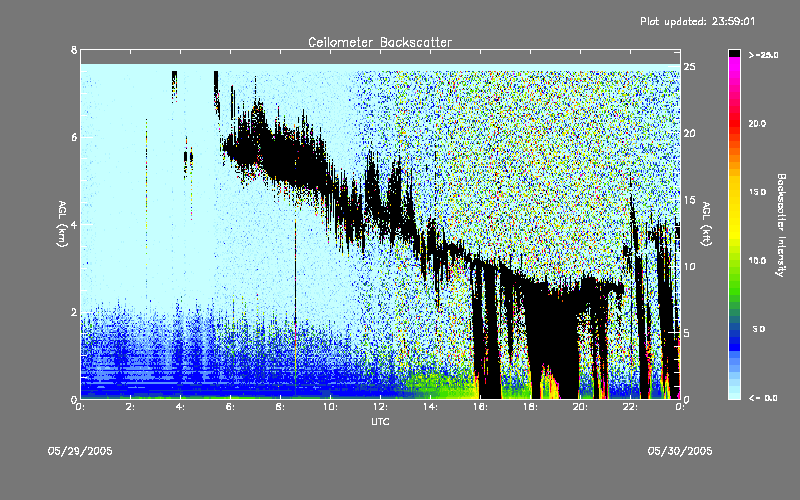Click the '5' kft right-axis tick label
The image size is (800, 500).
coord(687,333)
